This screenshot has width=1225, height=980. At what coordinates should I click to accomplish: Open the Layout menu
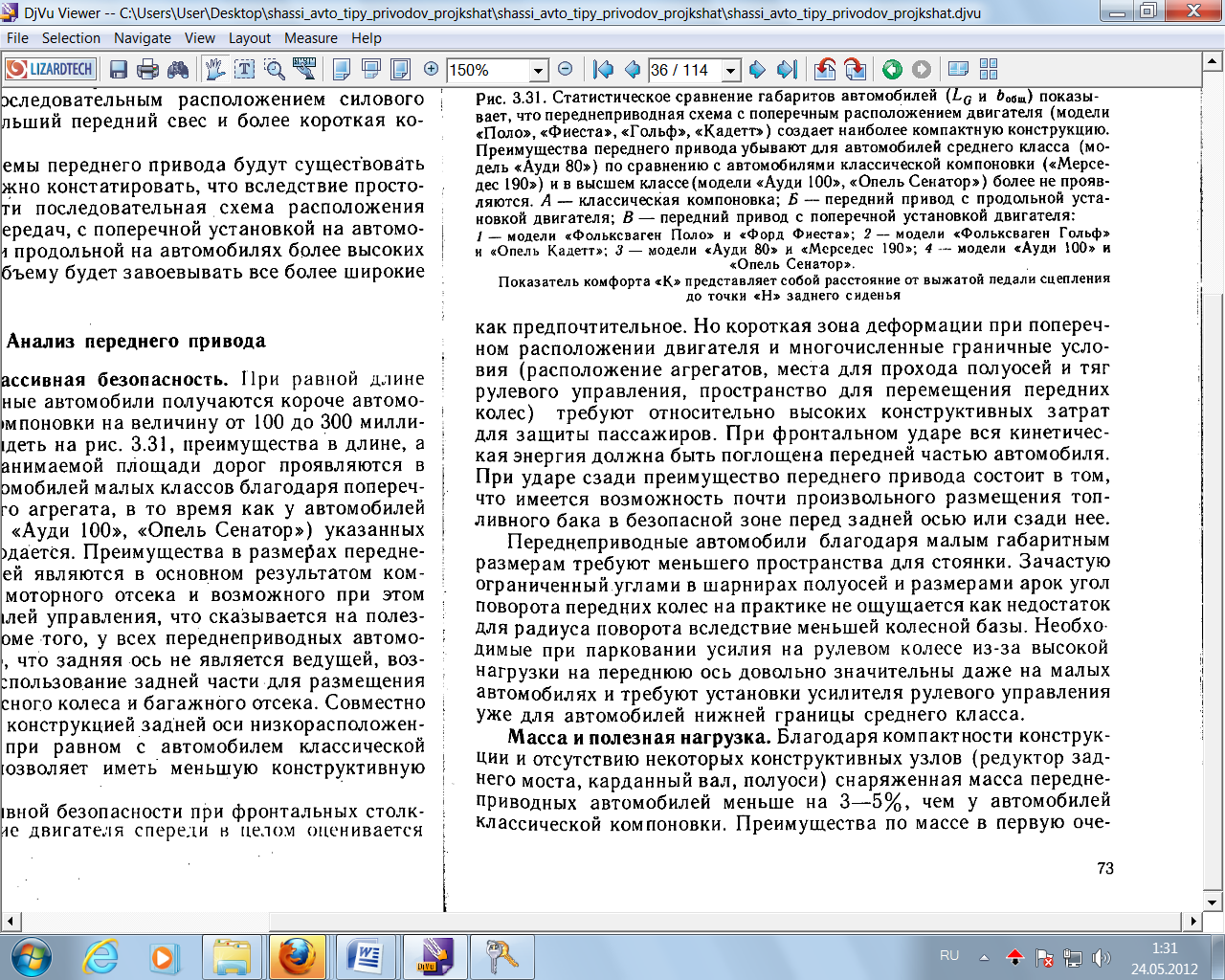point(250,38)
